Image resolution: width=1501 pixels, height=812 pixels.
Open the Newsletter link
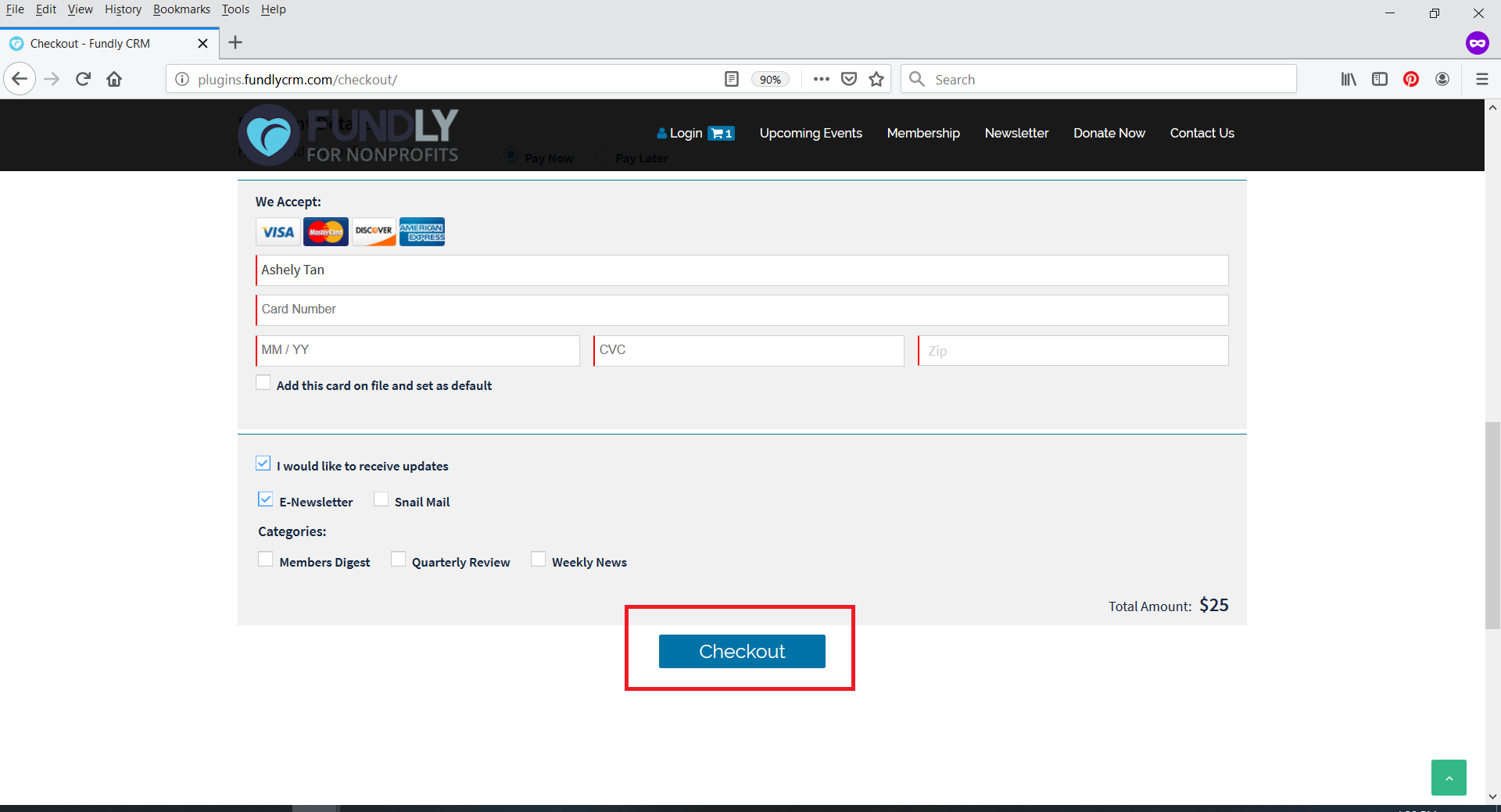click(x=1016, y=134)
